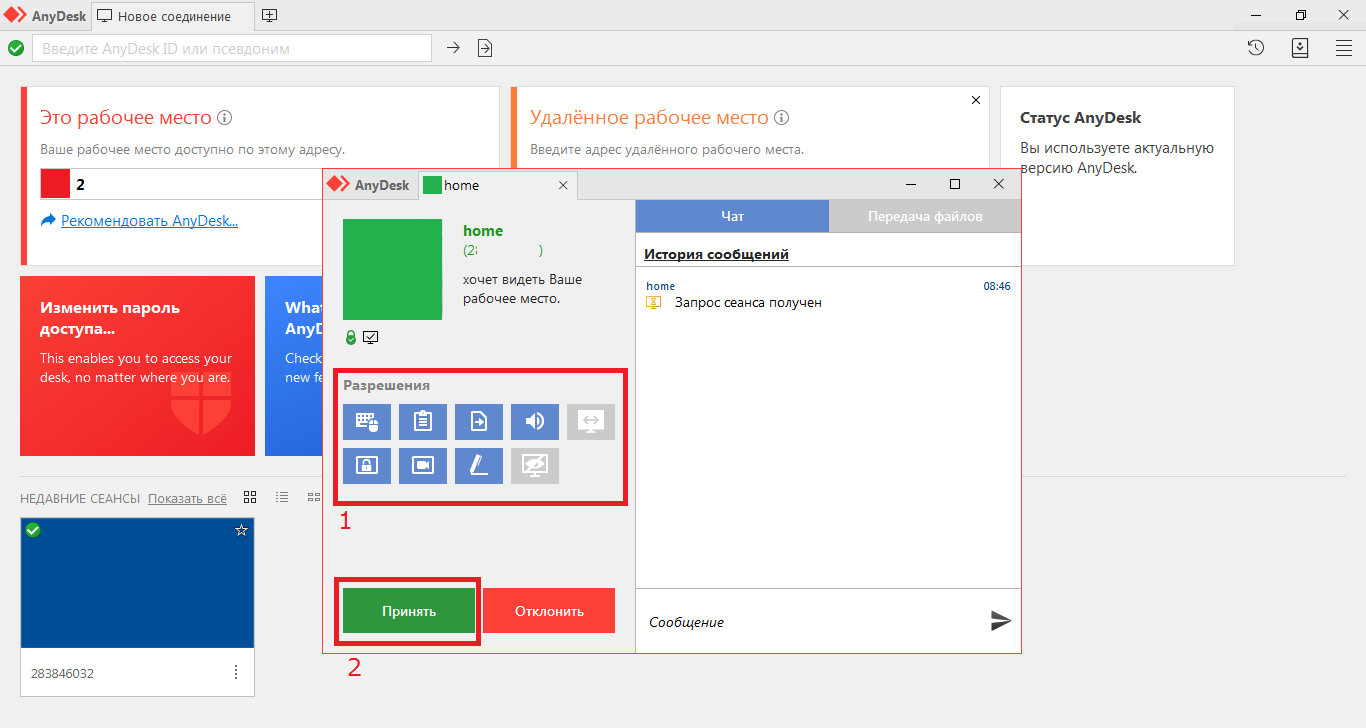Start file transfer from the address bar icon
The image size is (1366, 728).
tap(485, 48)
